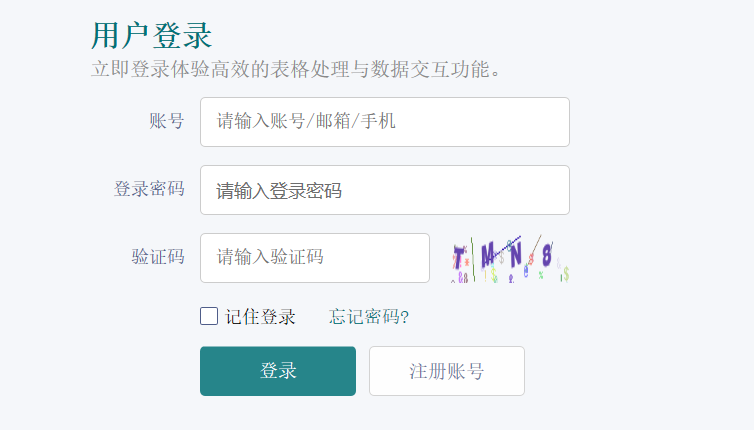Click the digit 8 in the captcha image
754x430 pixels.
547,254
